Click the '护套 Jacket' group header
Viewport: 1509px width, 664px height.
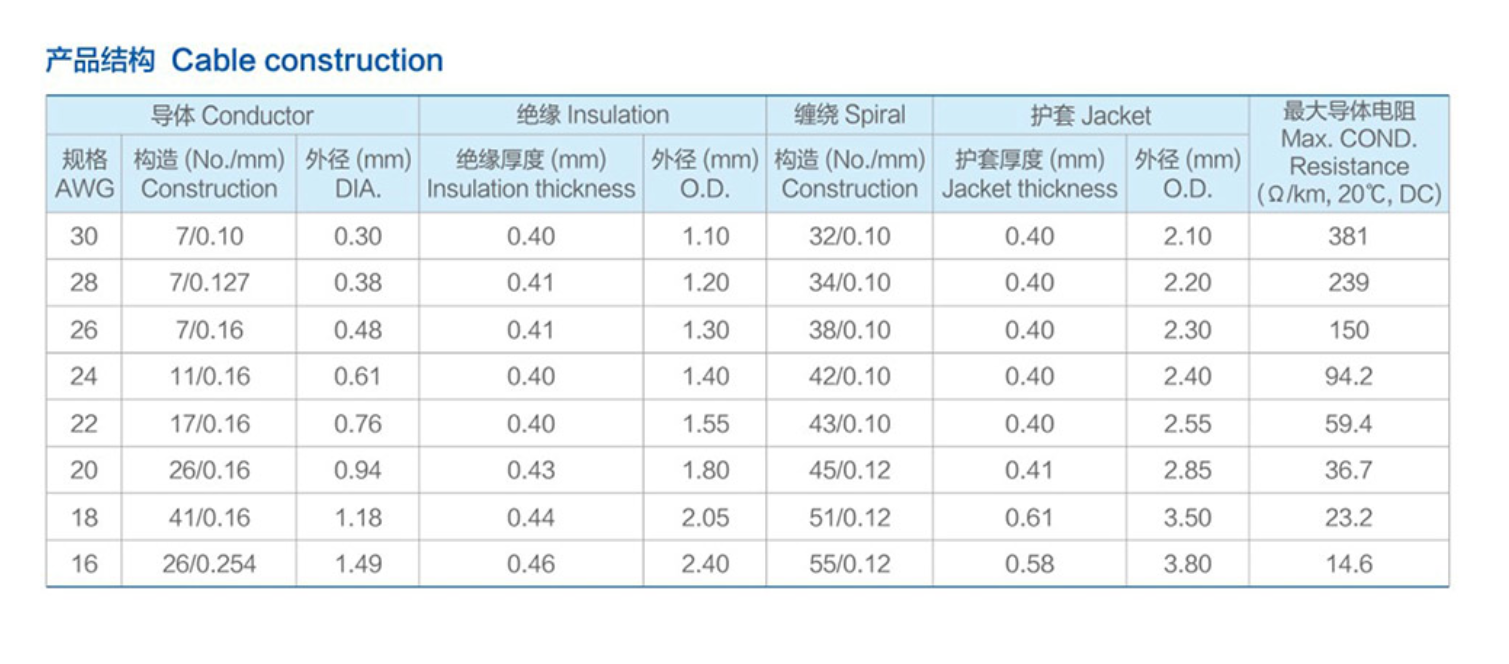[1090, 116]
